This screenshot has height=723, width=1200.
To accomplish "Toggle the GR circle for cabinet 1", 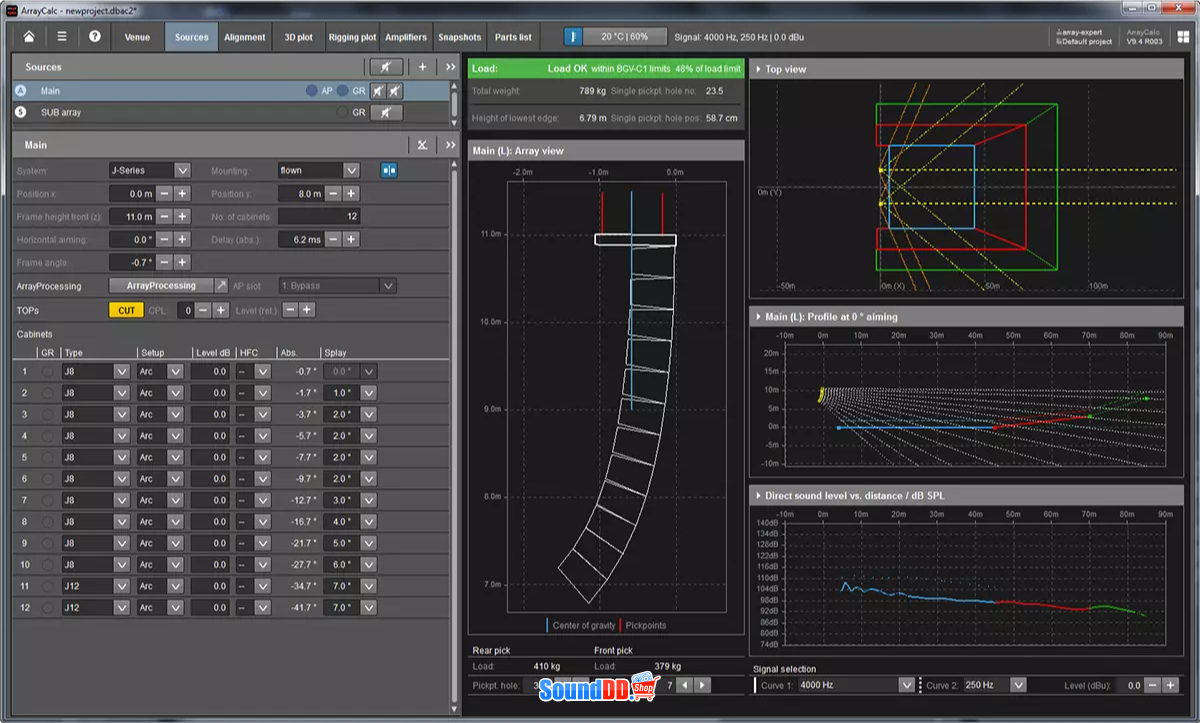I will [x=47, y=372].
